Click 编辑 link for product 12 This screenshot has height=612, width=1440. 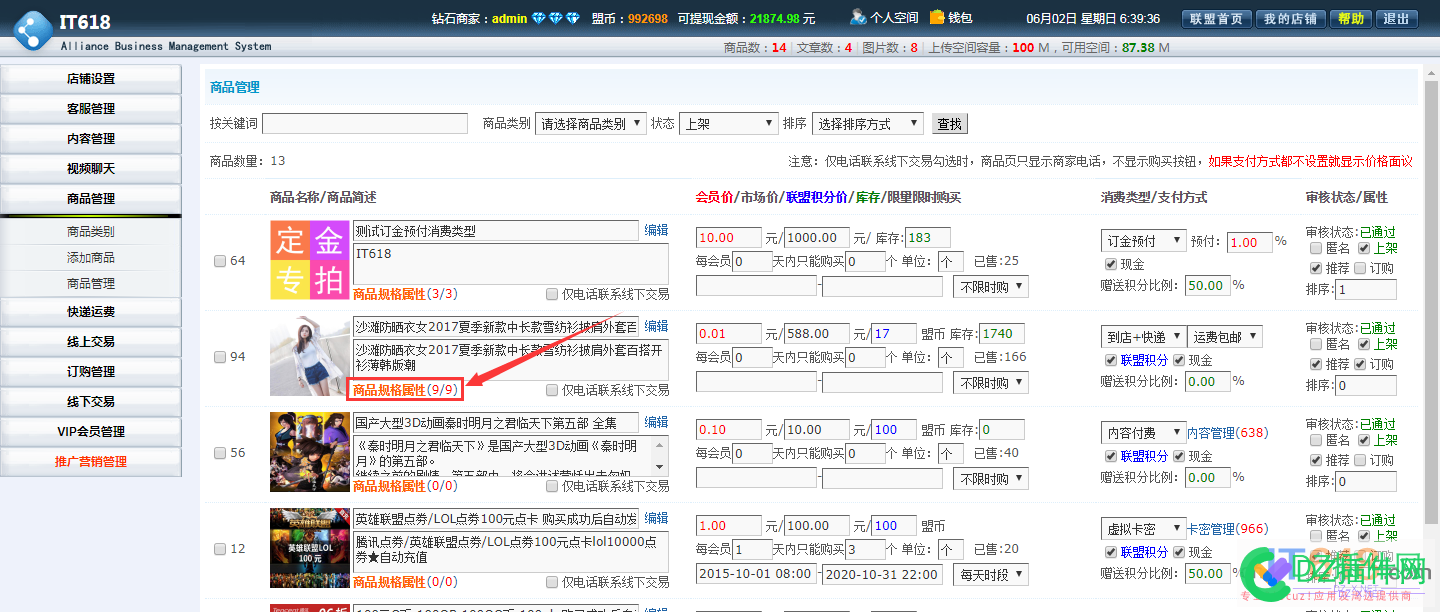click(656, 518)
